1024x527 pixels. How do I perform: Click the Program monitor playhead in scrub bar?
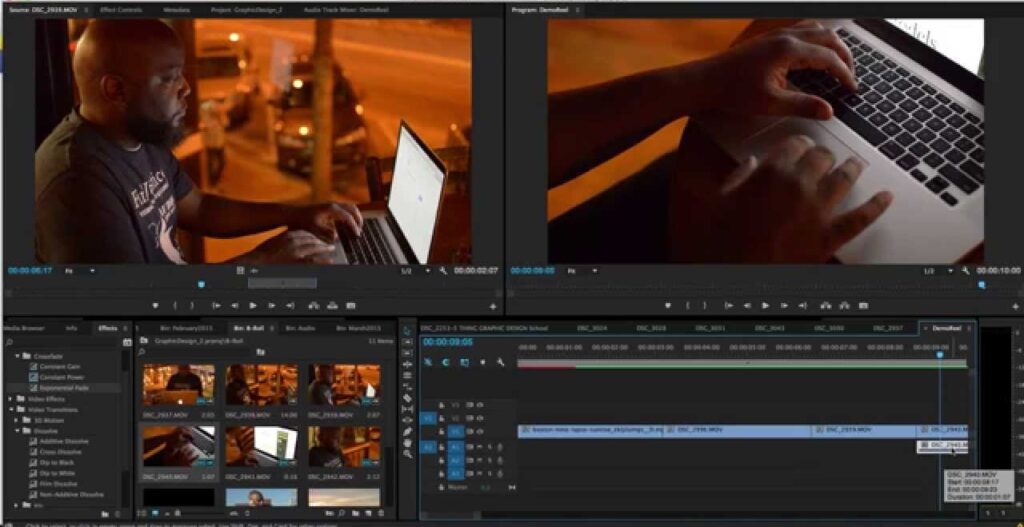point(982,285)
